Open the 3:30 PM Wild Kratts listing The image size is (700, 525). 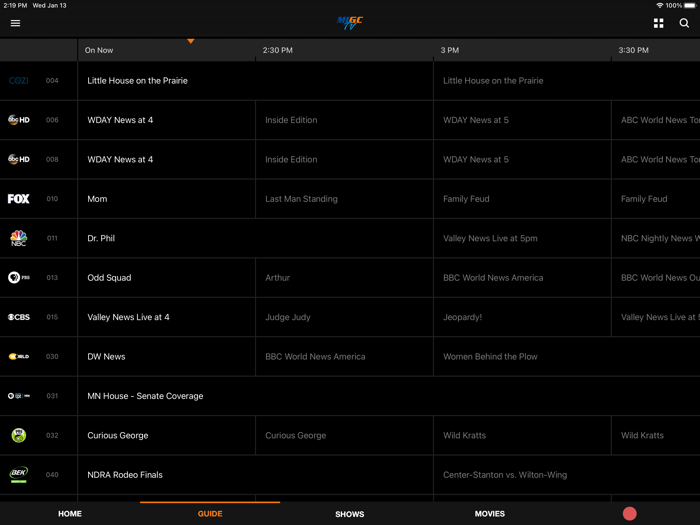pyautogui.click(x=656, y=435)
